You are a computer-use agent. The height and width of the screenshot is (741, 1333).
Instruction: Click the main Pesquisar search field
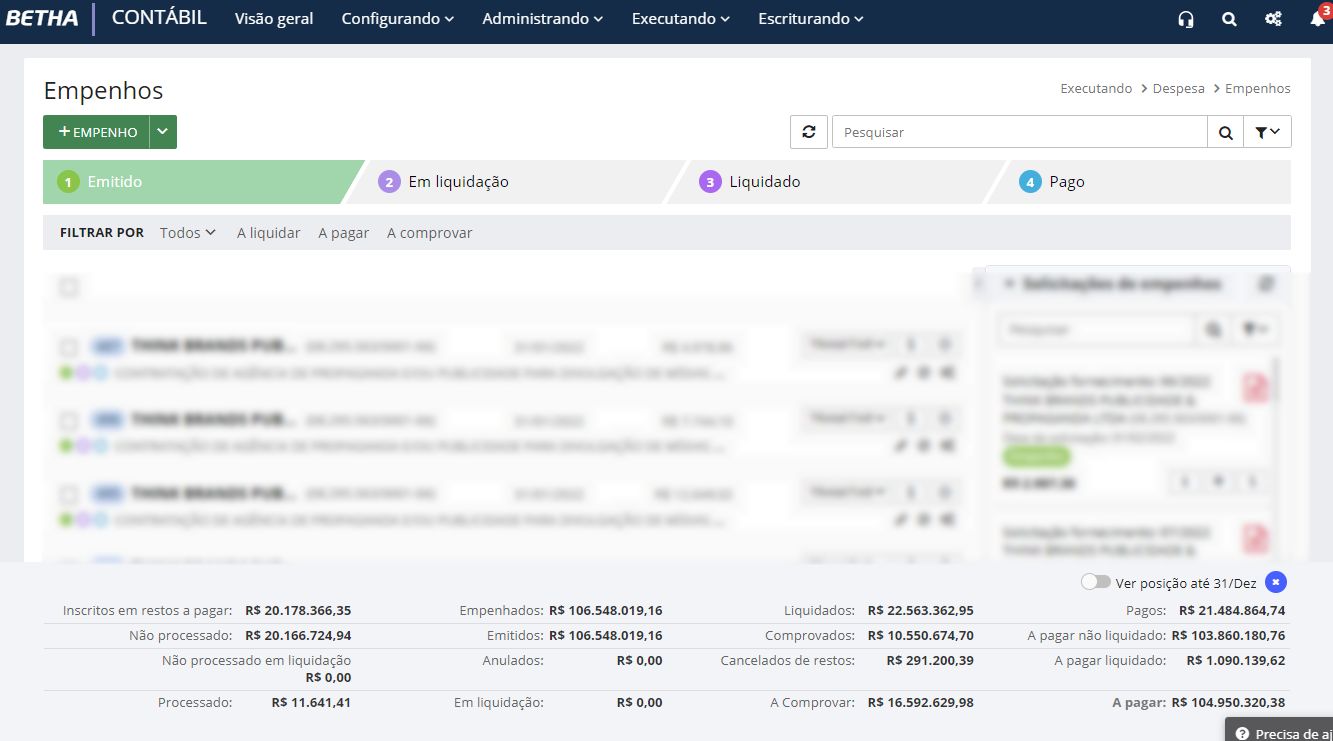(1020, 132)
